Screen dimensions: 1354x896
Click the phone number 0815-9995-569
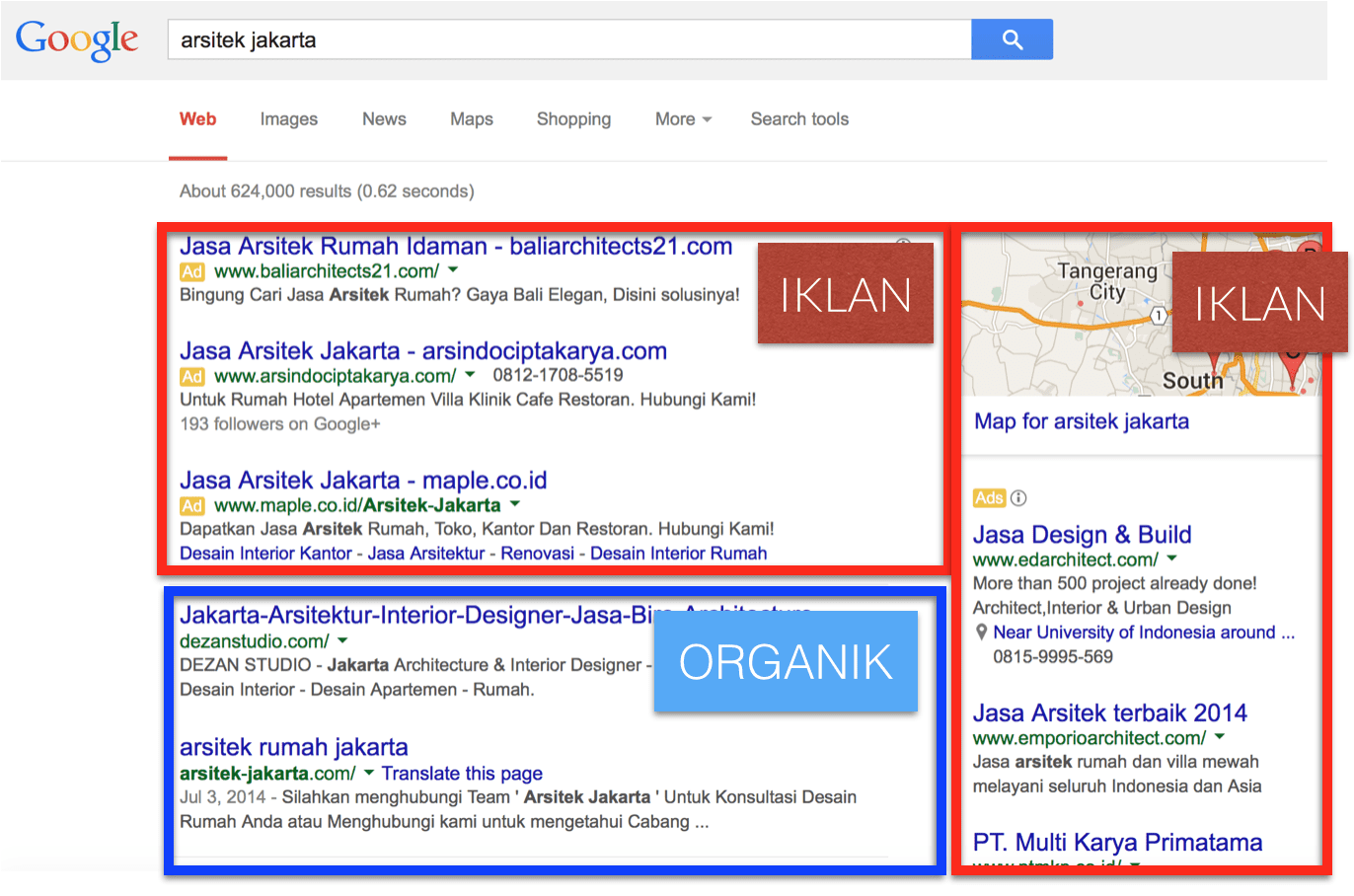click(x=1053, y=657)
